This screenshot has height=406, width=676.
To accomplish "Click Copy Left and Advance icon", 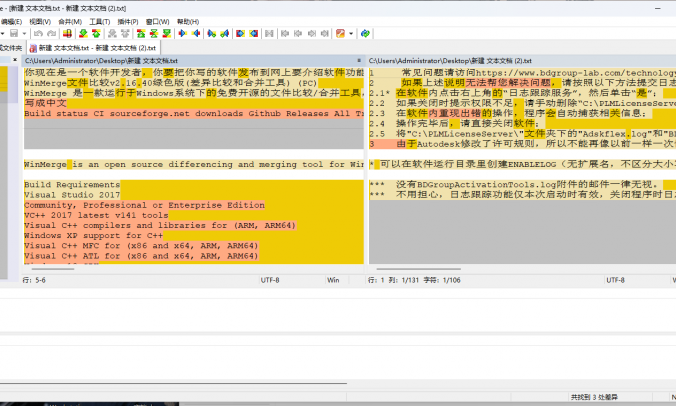I will (225, 33).
